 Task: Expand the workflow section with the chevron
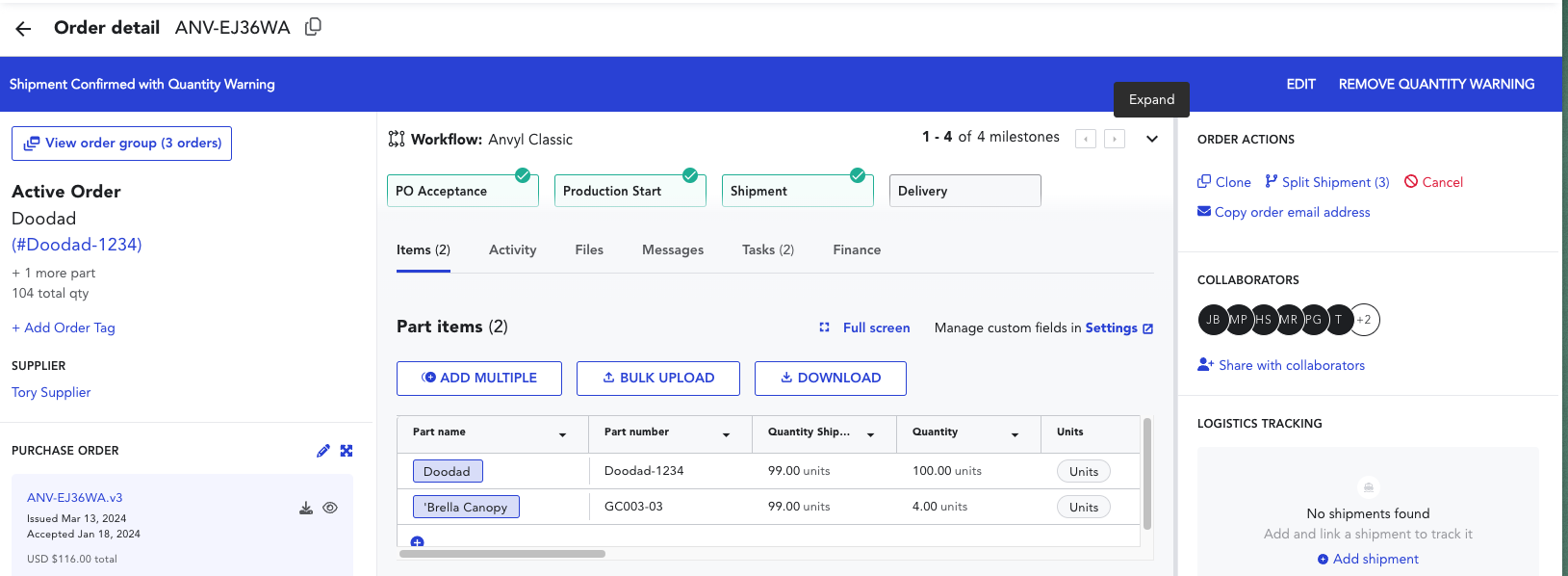(1152, 139)
